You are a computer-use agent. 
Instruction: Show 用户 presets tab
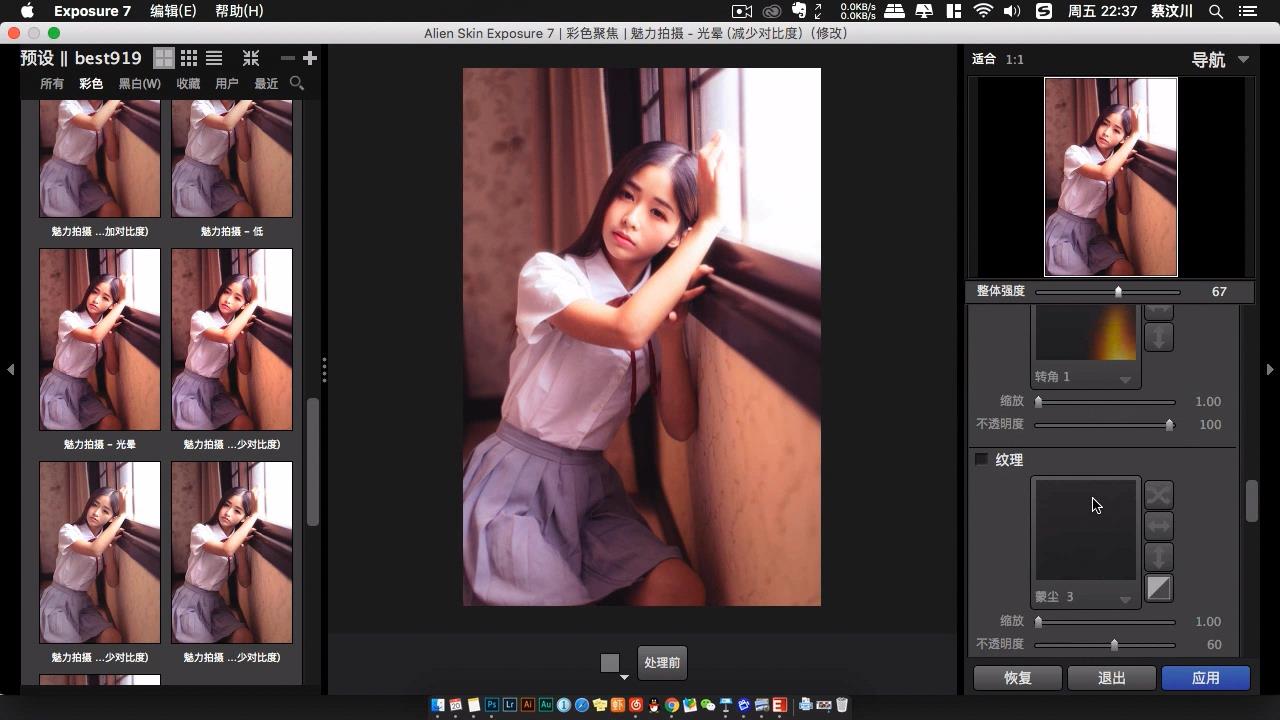(x=227, y=84)
